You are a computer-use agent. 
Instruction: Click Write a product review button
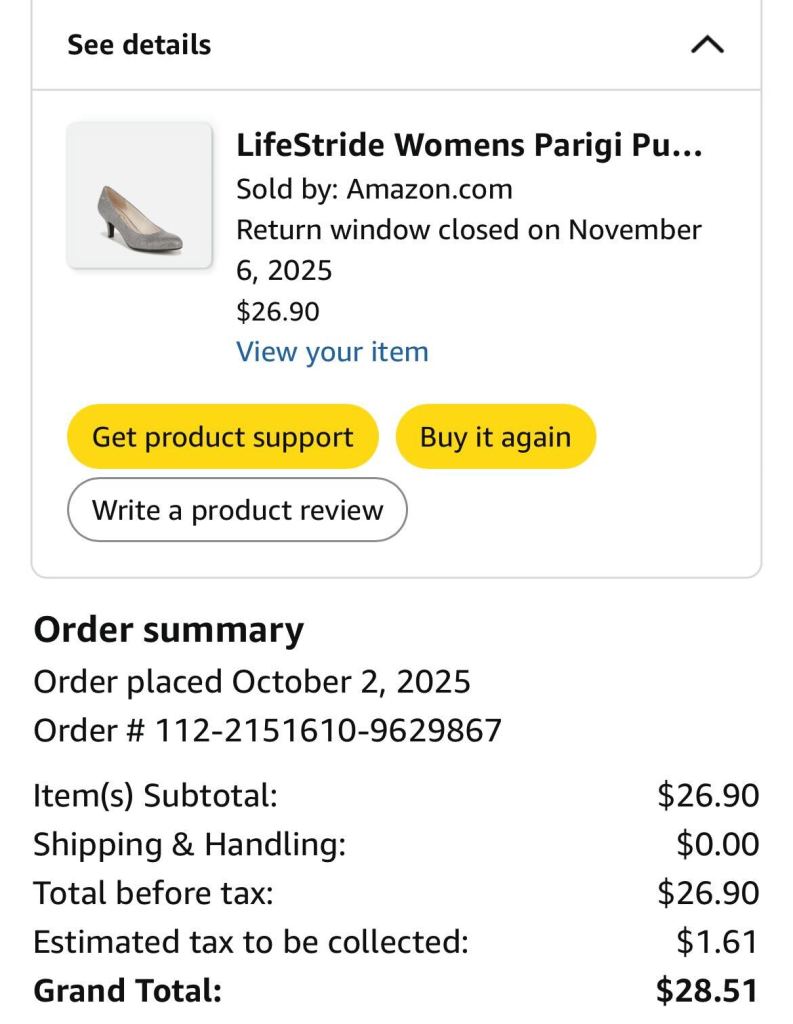237,510
